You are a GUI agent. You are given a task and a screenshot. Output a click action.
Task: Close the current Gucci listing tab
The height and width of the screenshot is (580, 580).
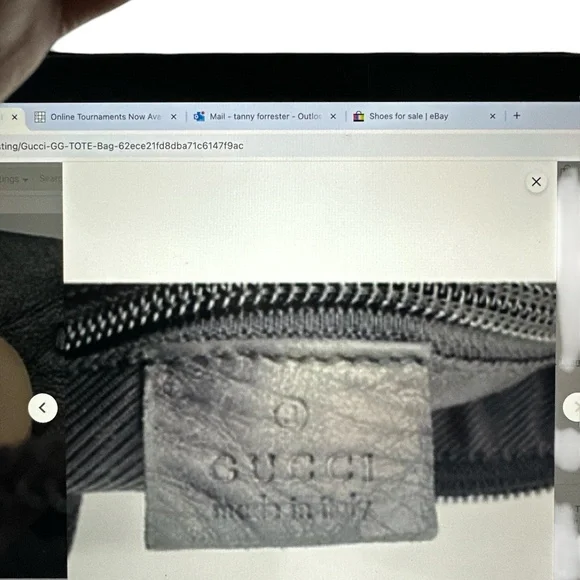pos(14,117)
